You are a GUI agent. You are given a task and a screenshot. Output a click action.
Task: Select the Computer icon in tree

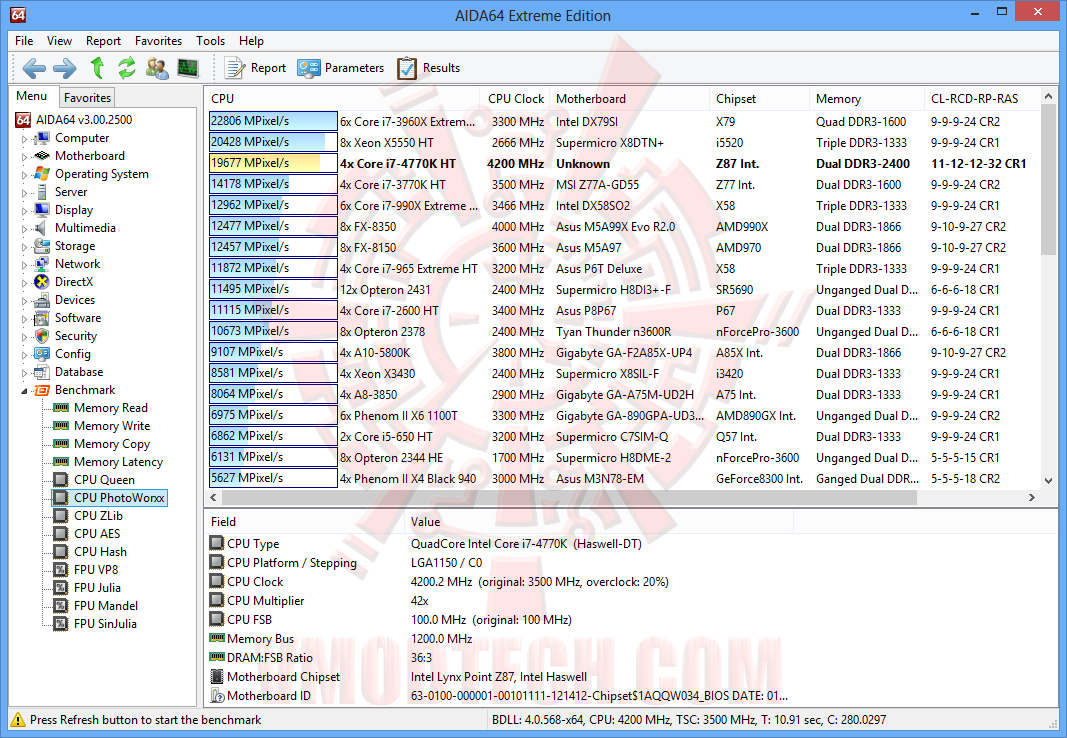pos(42,138)
